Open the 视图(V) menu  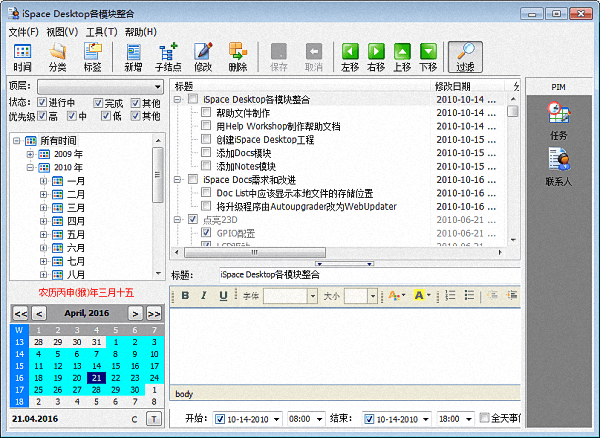point(62,32)
